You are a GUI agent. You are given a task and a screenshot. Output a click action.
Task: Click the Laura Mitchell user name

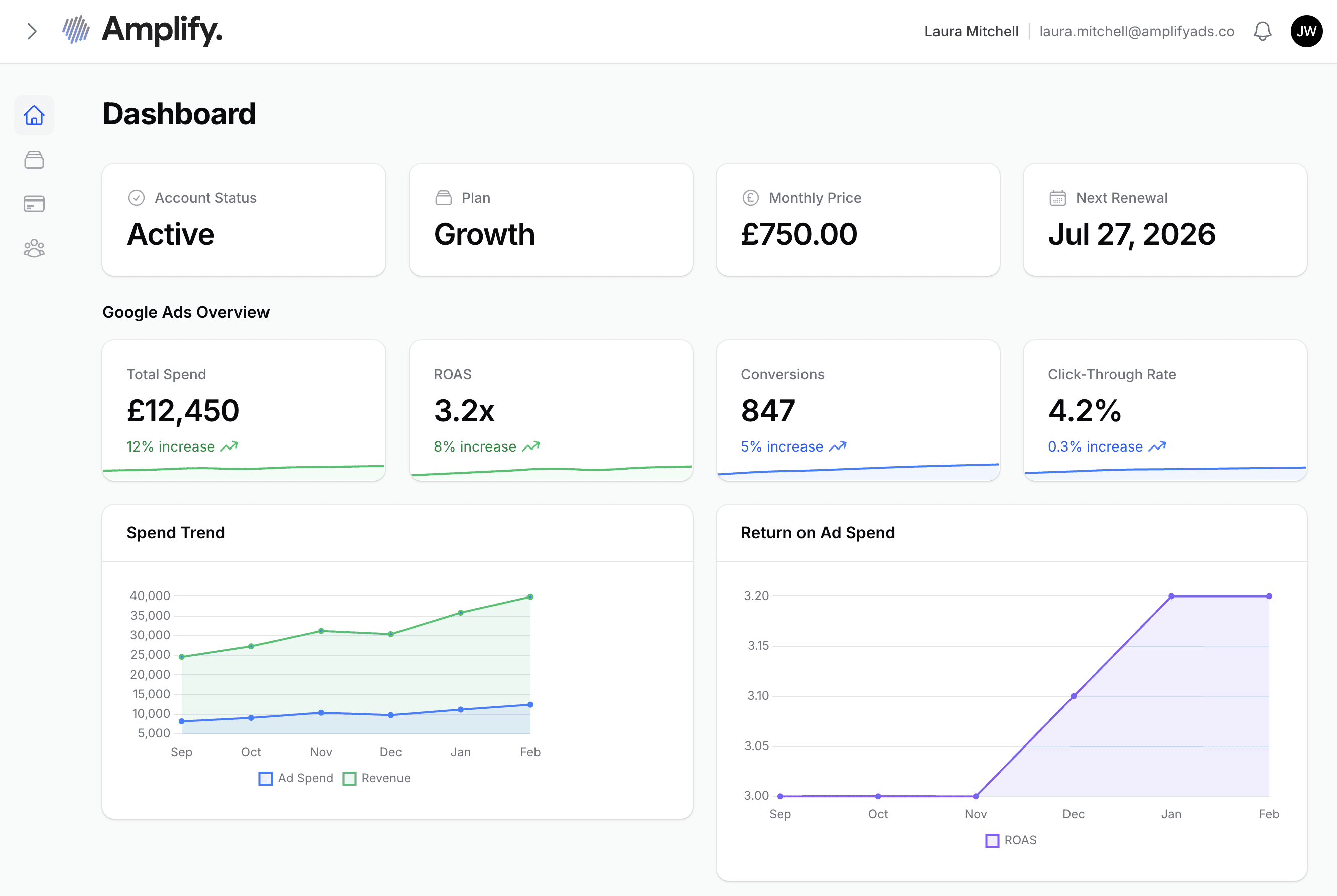(971, 32)
